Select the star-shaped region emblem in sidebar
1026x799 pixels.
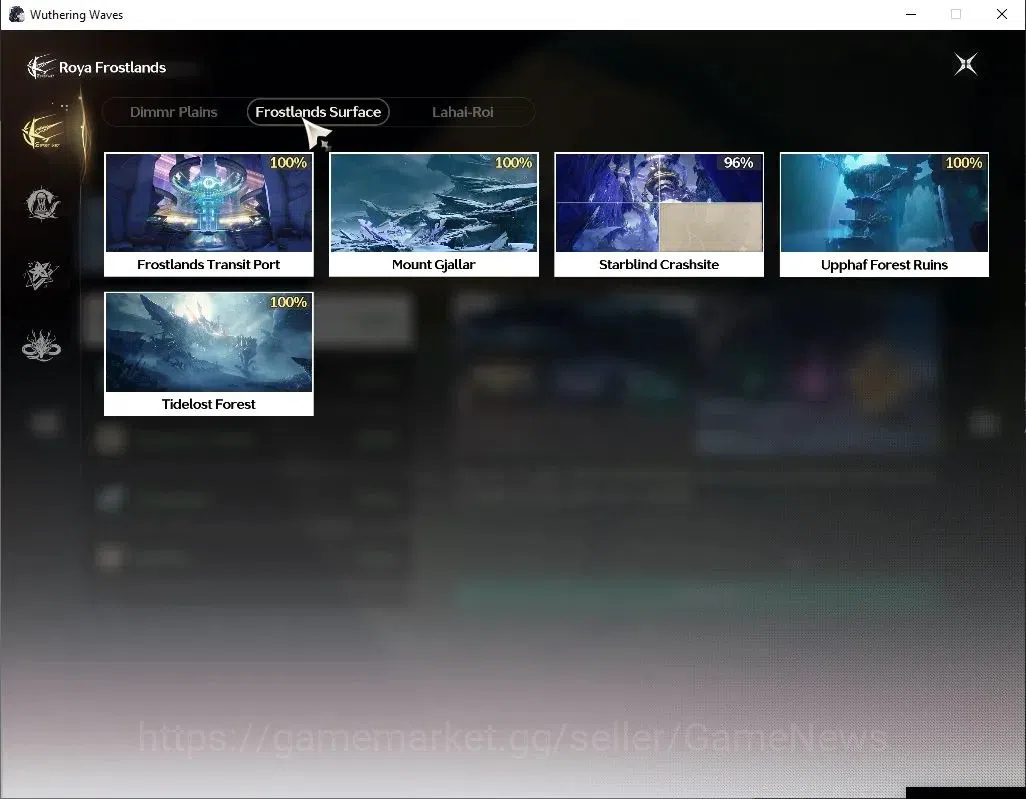coord(41,275)
